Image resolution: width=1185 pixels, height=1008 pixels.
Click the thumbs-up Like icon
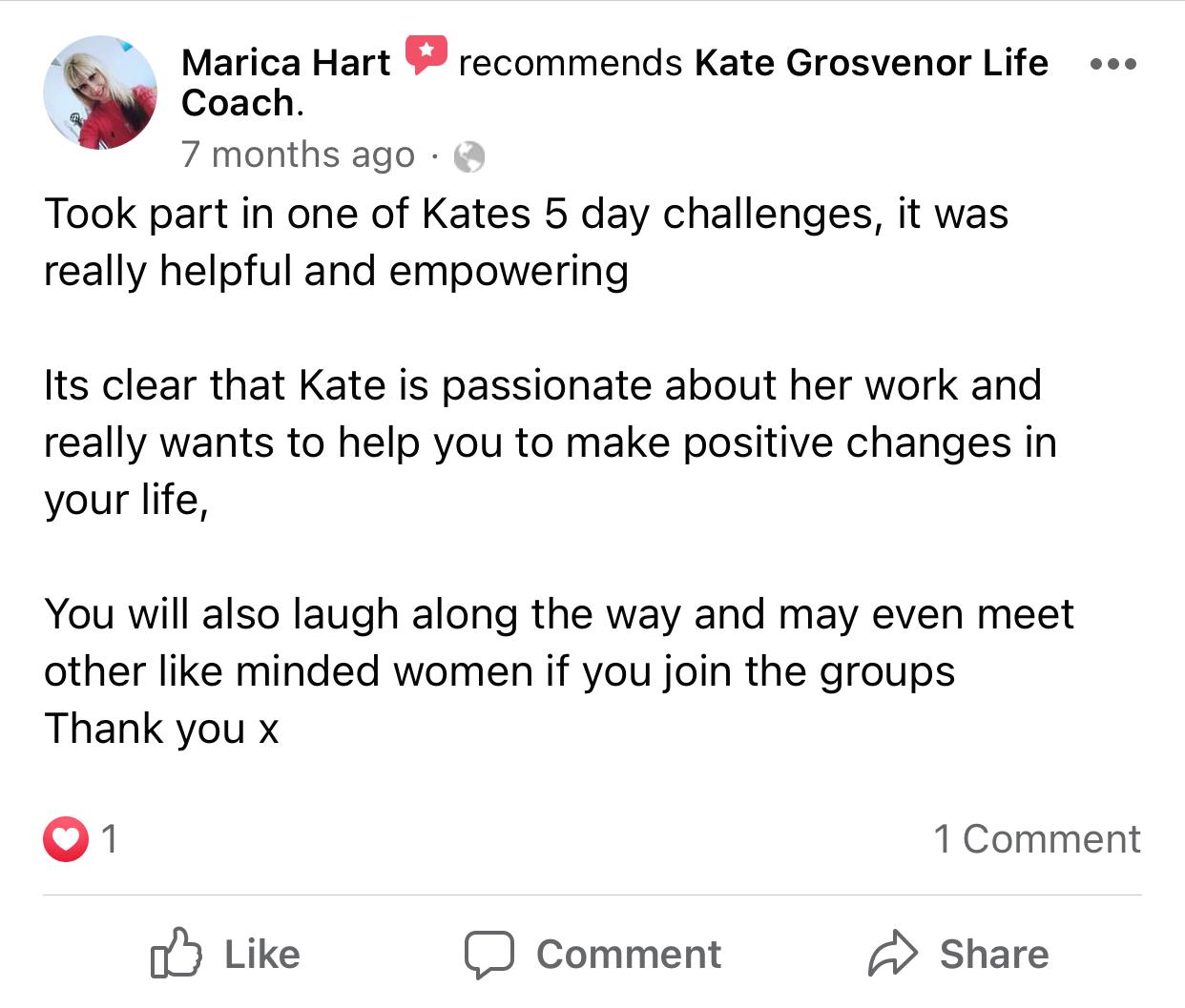point(177,954)
